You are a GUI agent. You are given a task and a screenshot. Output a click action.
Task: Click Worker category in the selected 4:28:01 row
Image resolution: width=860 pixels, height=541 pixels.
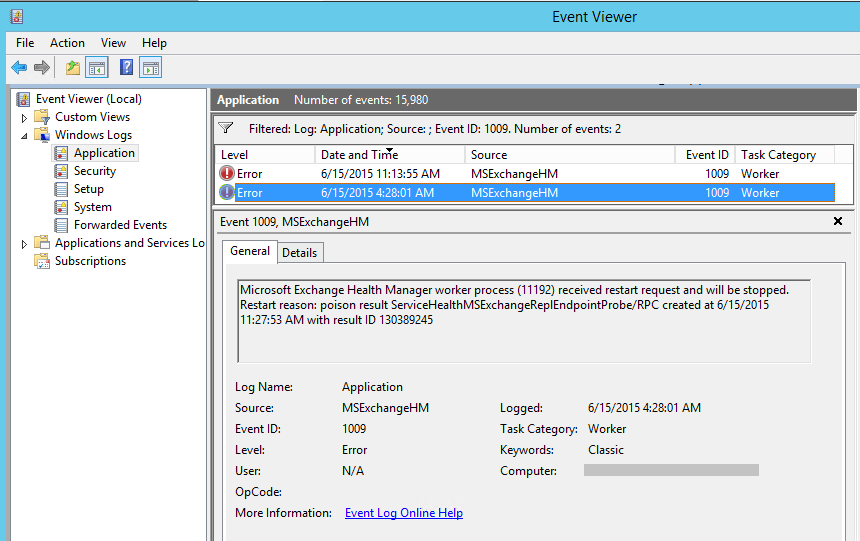(760, 193)
